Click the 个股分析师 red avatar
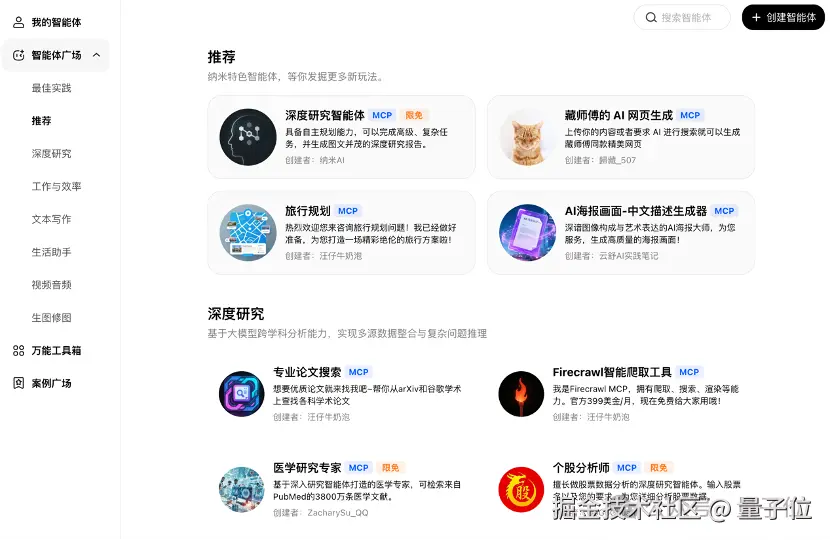 pos(521,490)
